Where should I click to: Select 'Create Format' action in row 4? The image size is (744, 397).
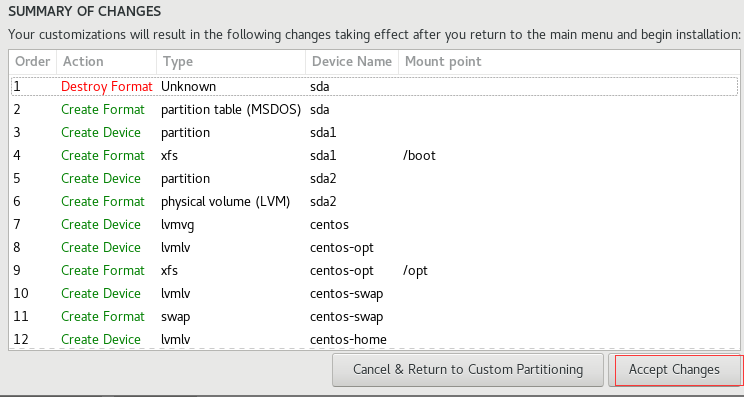click(103, 156)
